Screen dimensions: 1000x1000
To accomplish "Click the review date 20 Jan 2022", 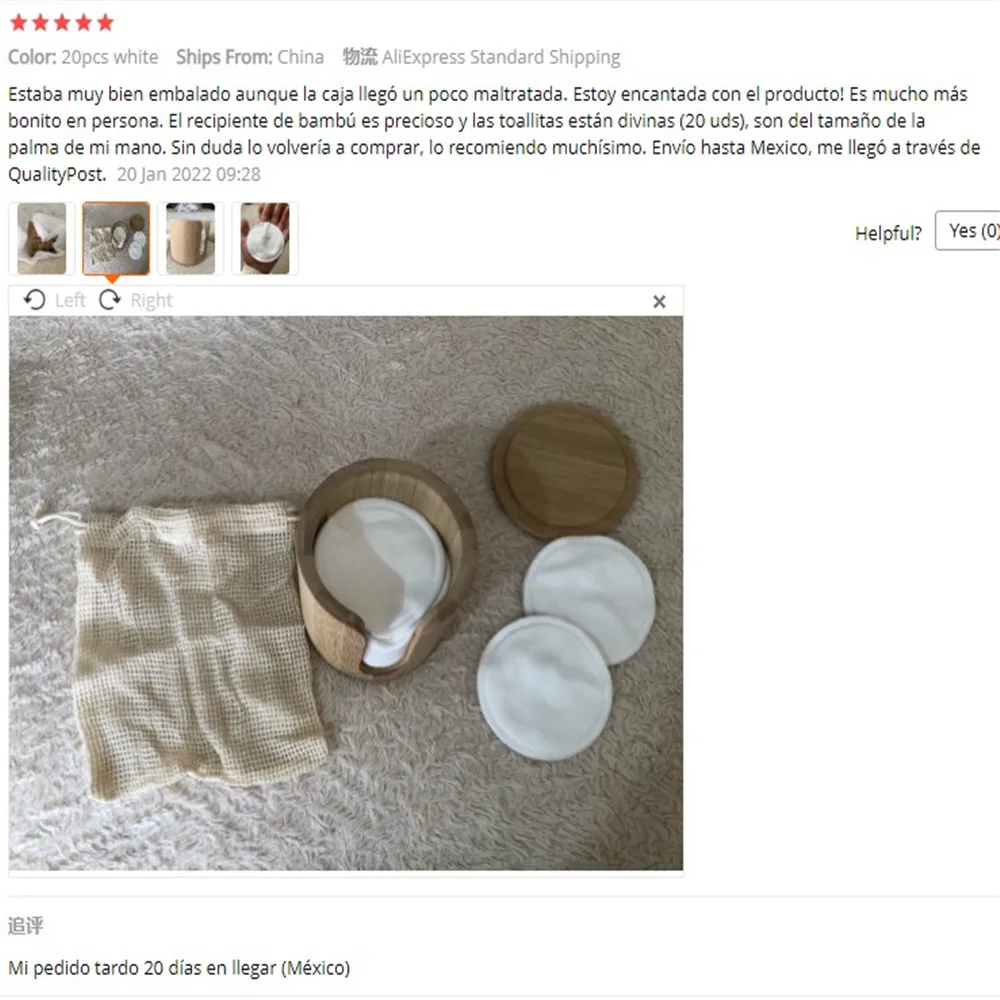I will (189, 175).
